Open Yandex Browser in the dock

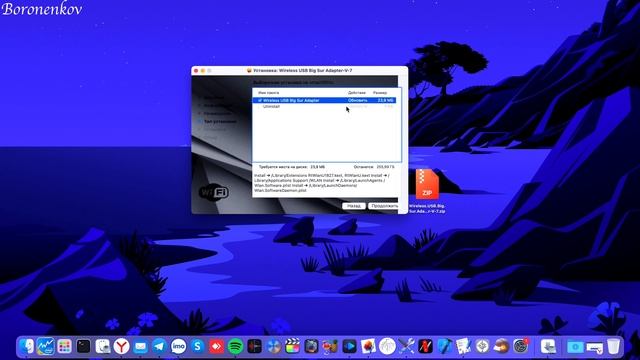point(121,346)
